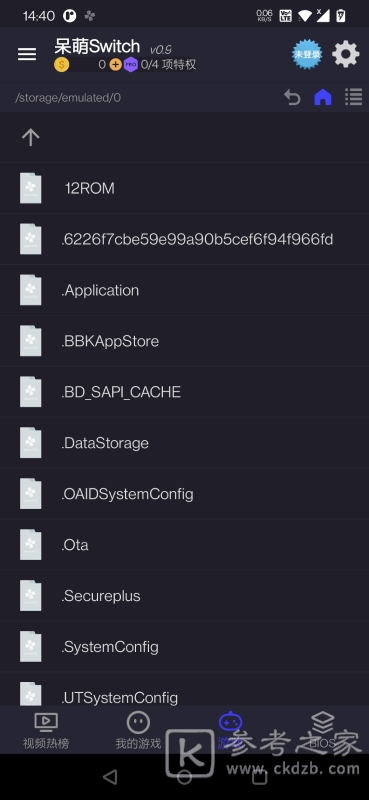
Task: Tap the Android back navigation button
Action: [x=110, y=777]
